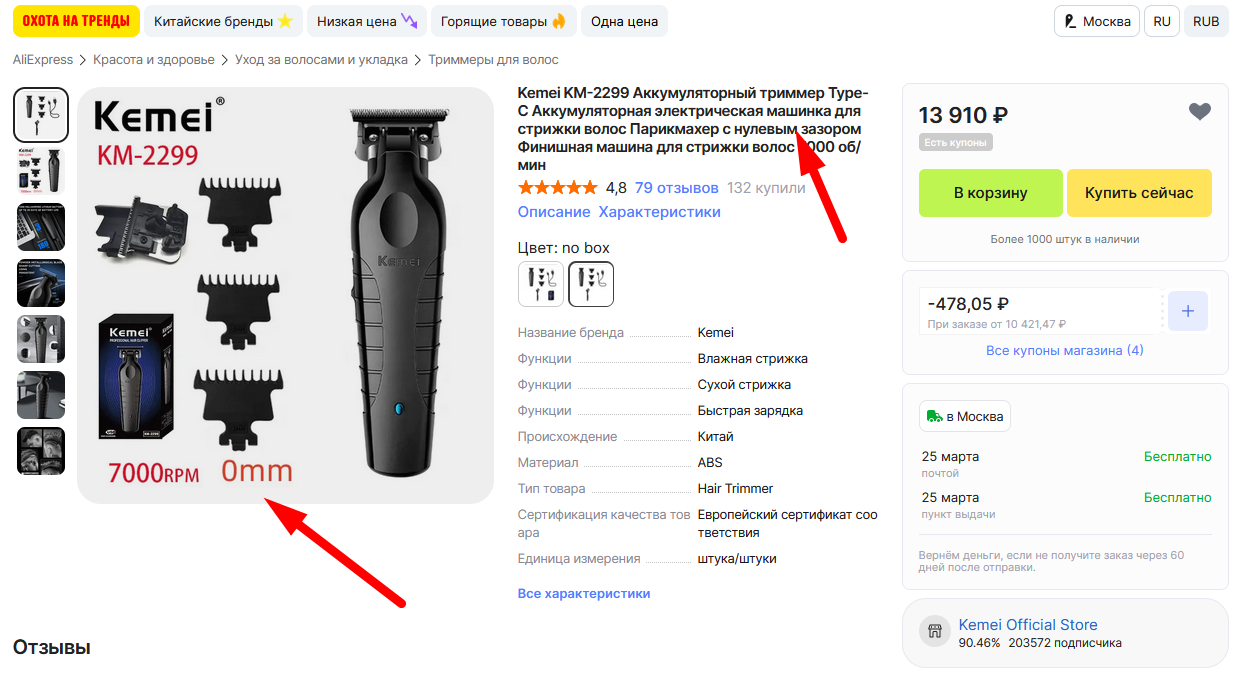Select the 'no box' color variant
1234x675 pixels.
[x=591, y=284]
